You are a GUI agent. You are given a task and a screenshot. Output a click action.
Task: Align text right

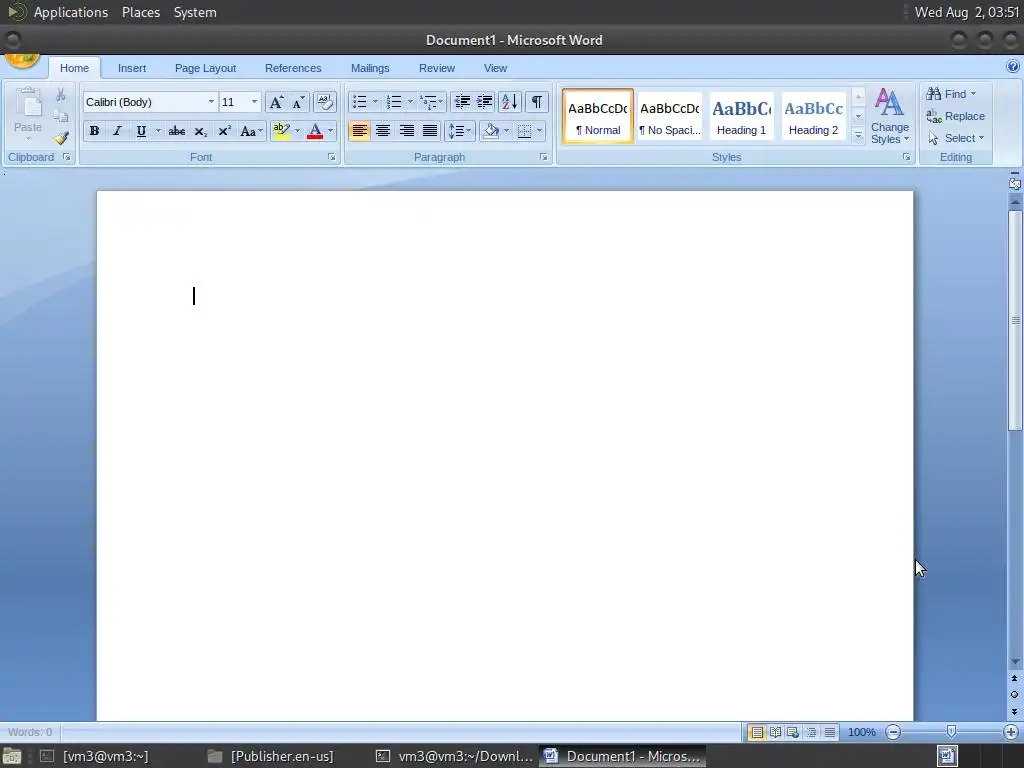[406, 131]
